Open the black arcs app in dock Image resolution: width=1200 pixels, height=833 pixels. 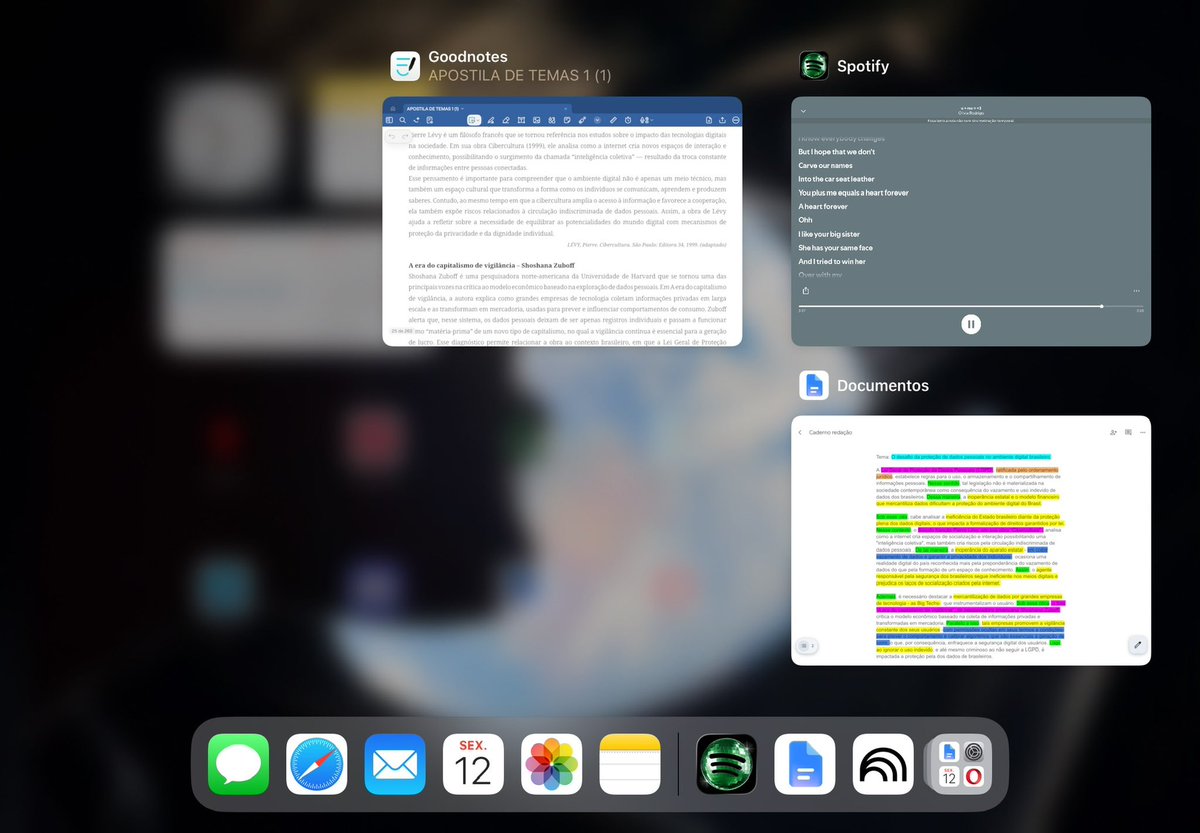[x=883, y=764]
